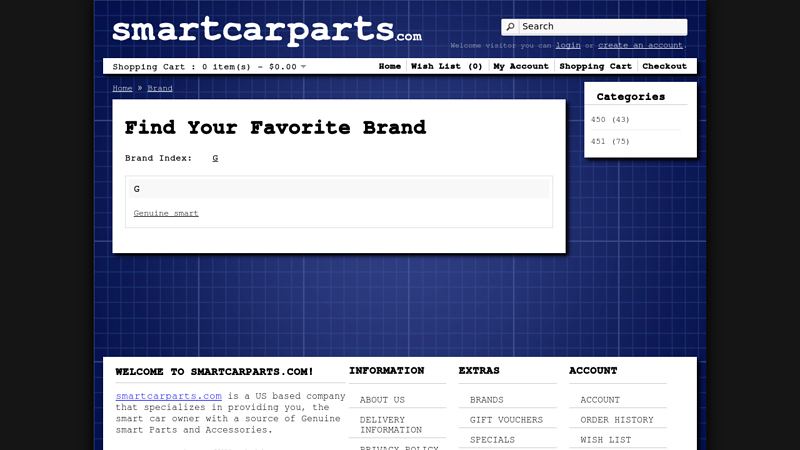Image resolution: width=800 pixels, height=450 pixels.
Task: Open Wish List (0) in navigation
Action: coord(446,66)
